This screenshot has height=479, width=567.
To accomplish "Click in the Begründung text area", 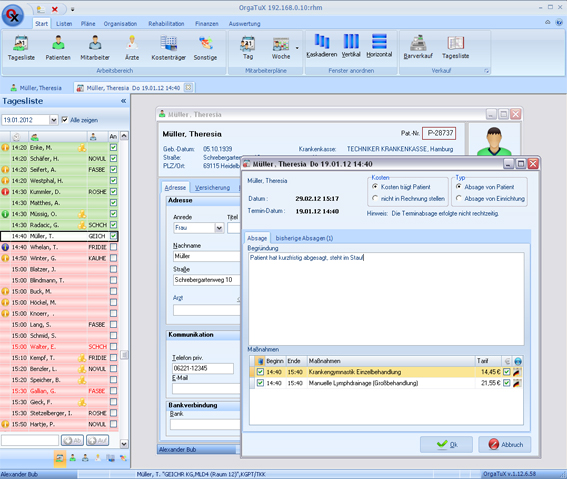I will click(386, 299).
